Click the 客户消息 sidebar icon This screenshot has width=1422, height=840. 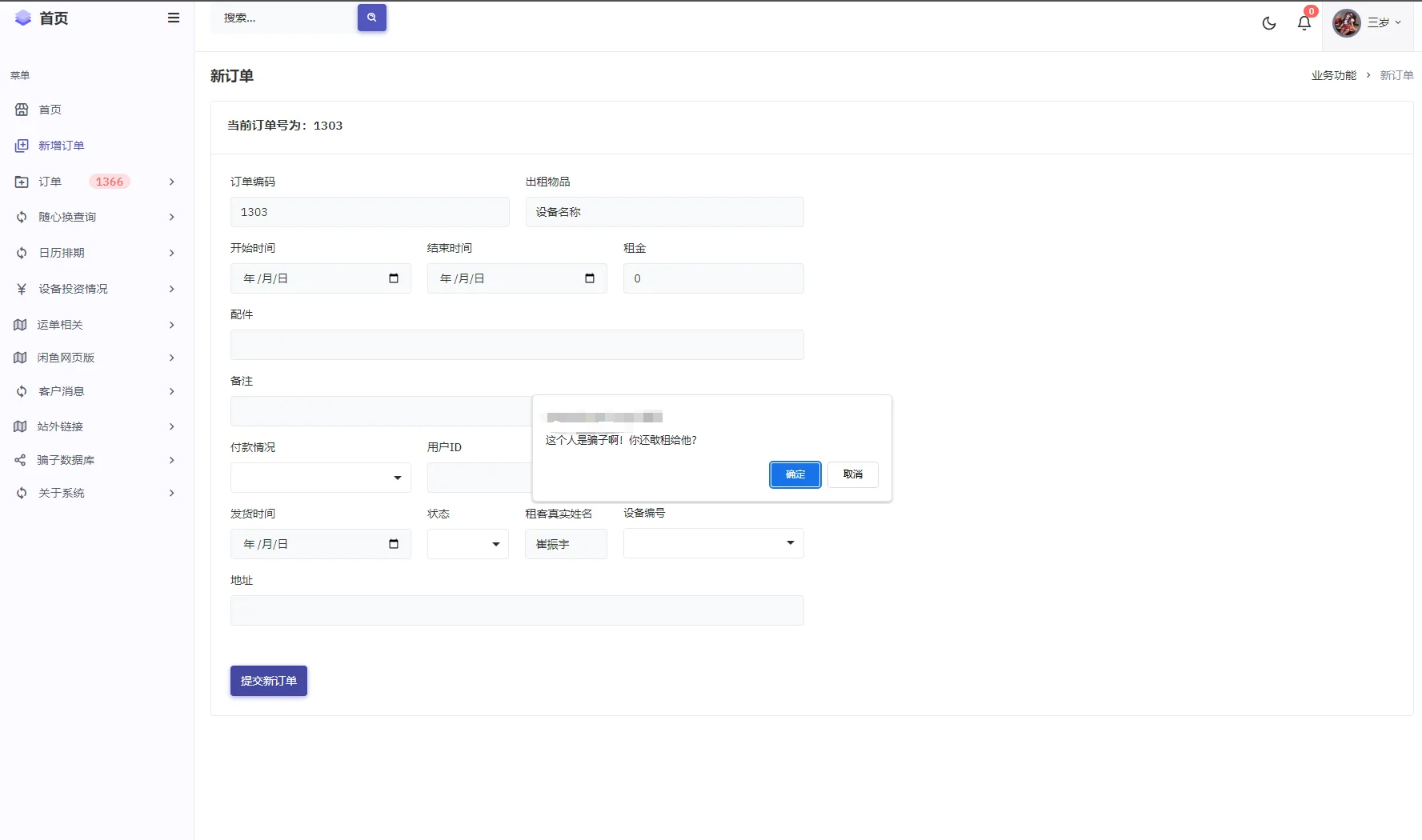pyautogui.click(x=22, y=391)
